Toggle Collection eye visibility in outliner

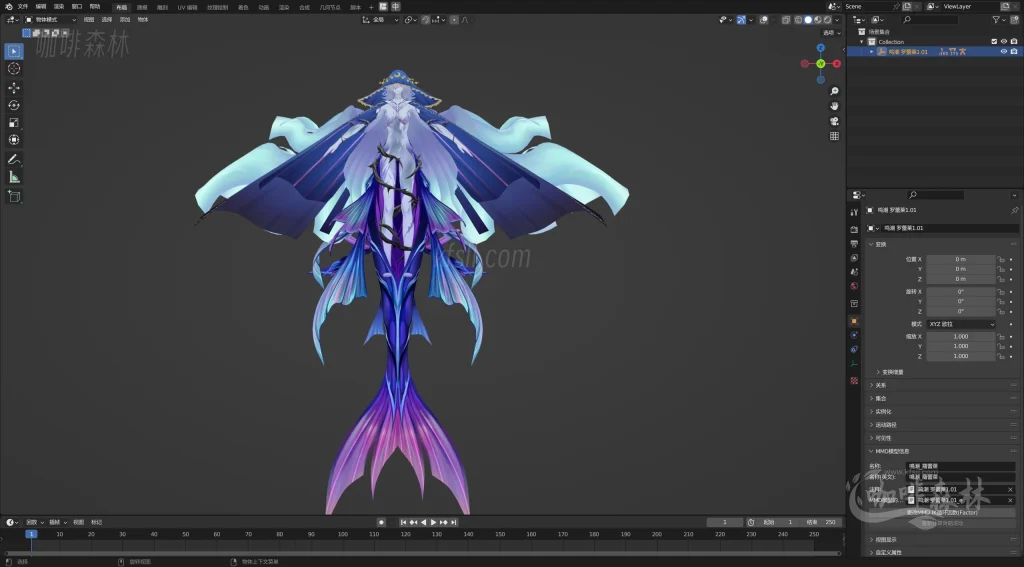(x=1004, y=42)
